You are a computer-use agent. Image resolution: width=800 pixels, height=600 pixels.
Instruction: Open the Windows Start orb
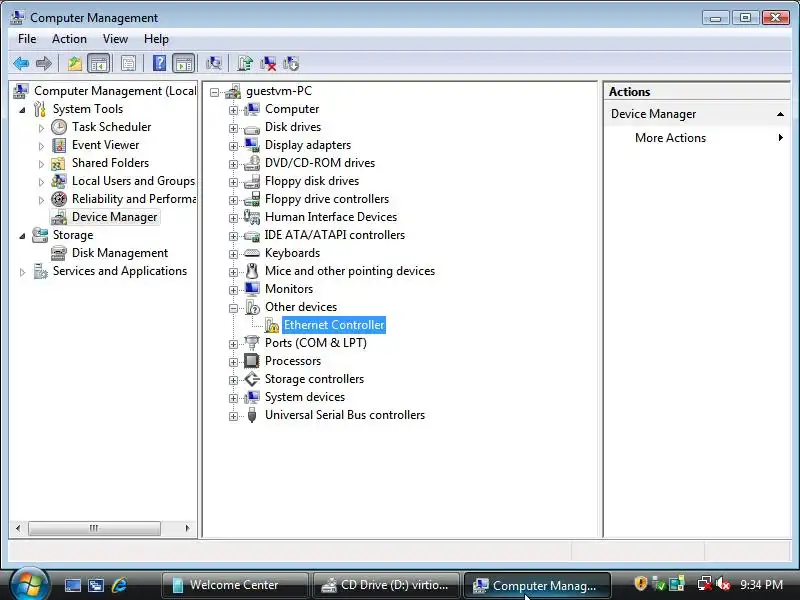[29, 585]
